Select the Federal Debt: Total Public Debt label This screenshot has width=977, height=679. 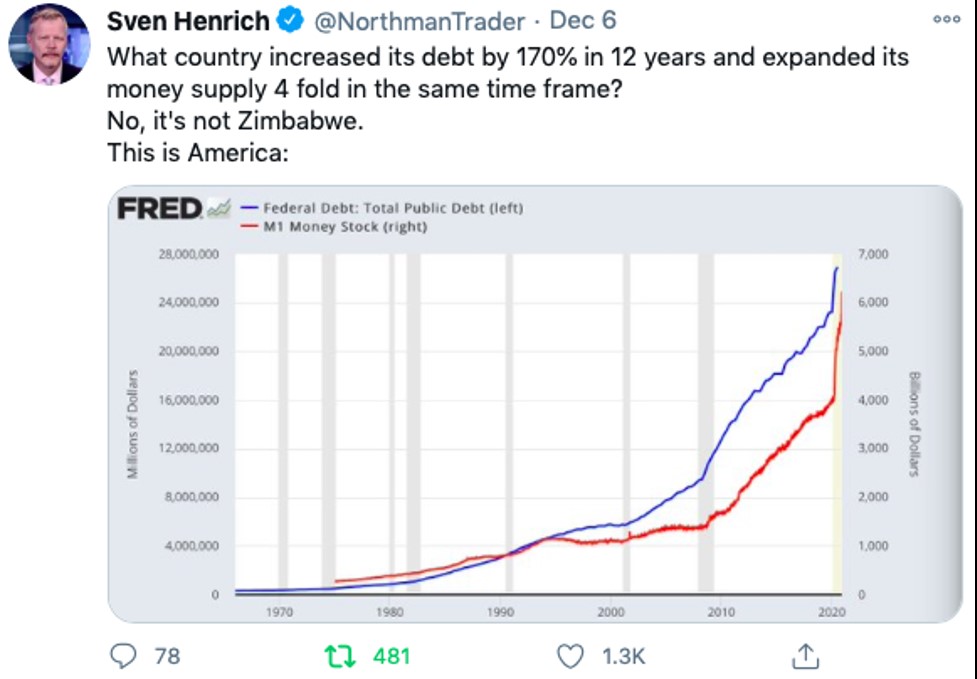(x=393, y=208)
